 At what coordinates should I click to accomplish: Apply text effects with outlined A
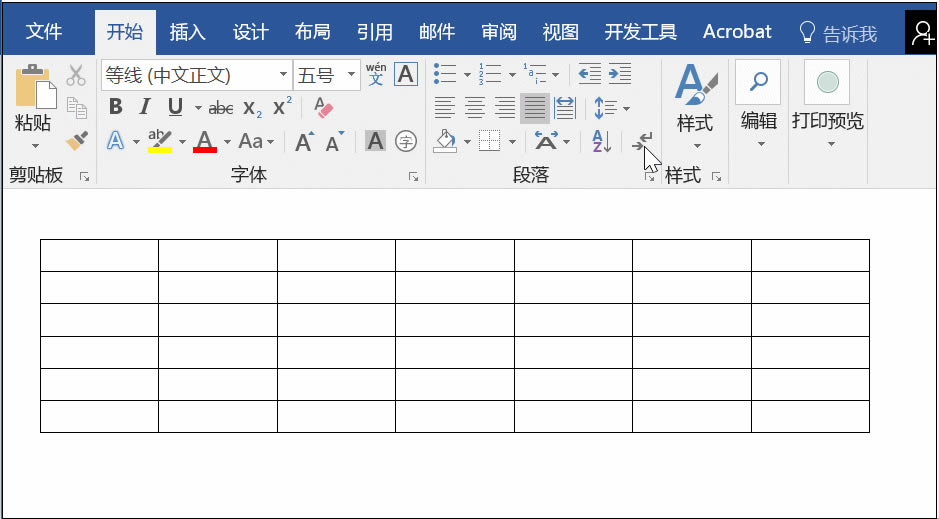tap(115, 142)
